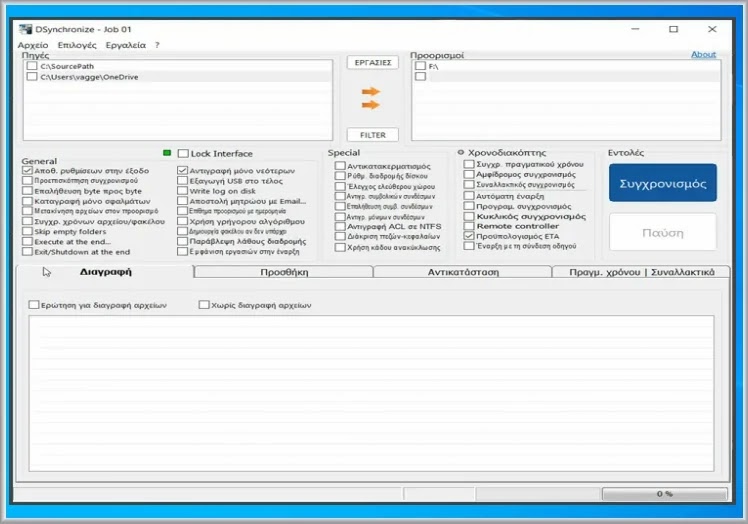
Task: Open the About link
Action: pyautogui.click(x=703, y=54)
